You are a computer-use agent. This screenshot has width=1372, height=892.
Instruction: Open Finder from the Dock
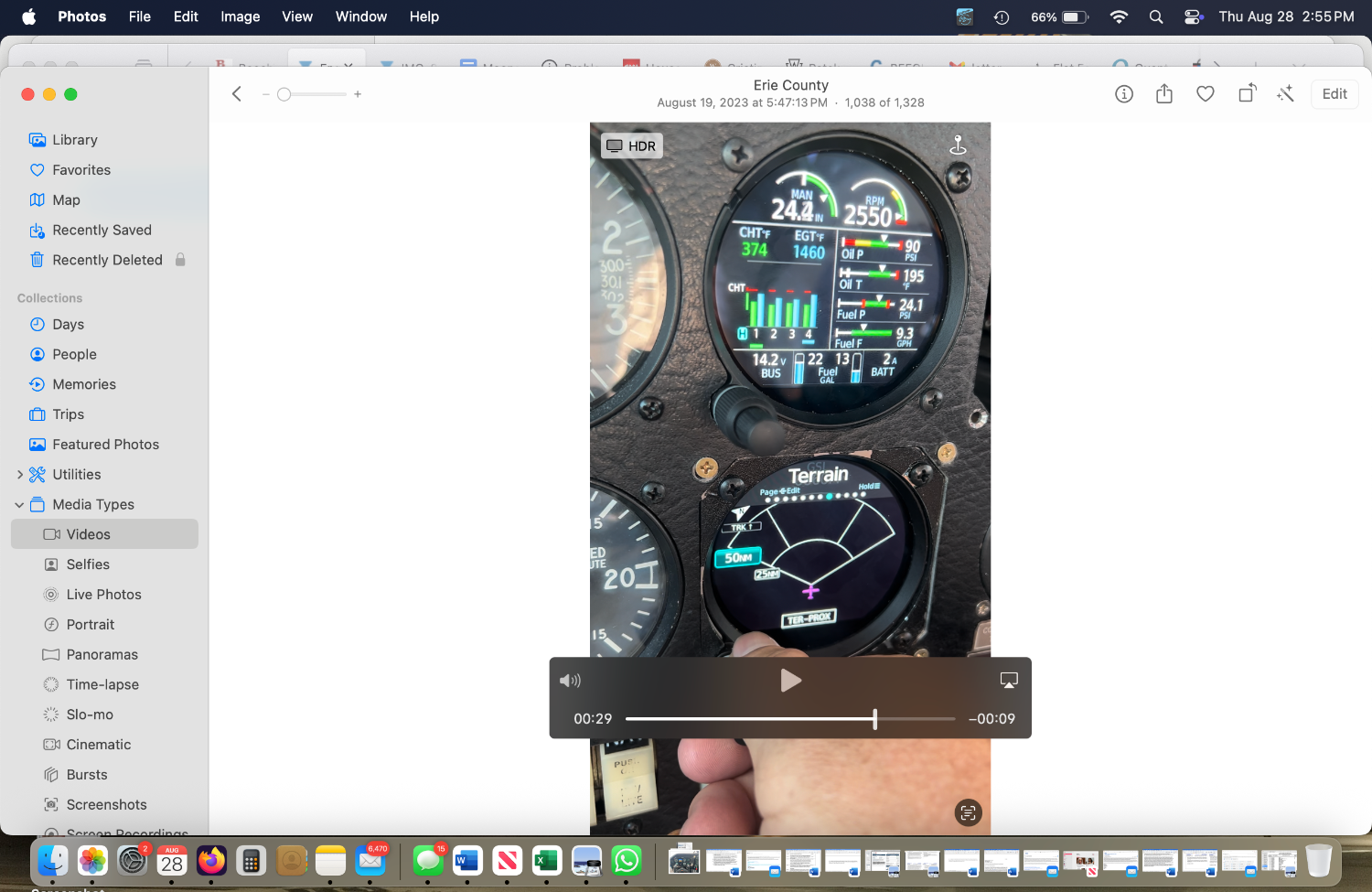[53, 861]
